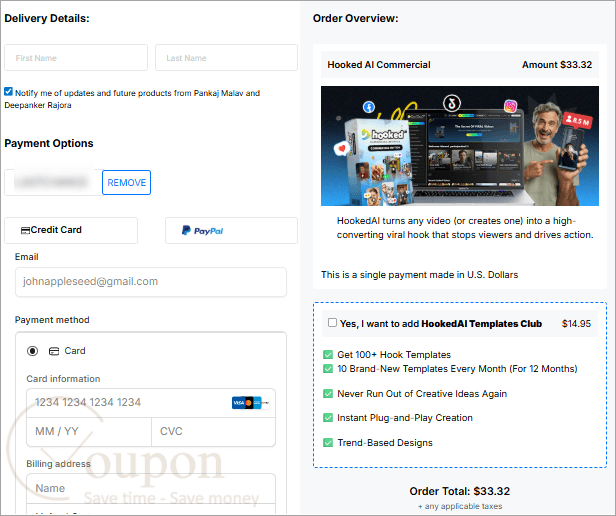Click the 'Order Total: $33.32' text
The image size is (616, 516).
coord(460,491)
